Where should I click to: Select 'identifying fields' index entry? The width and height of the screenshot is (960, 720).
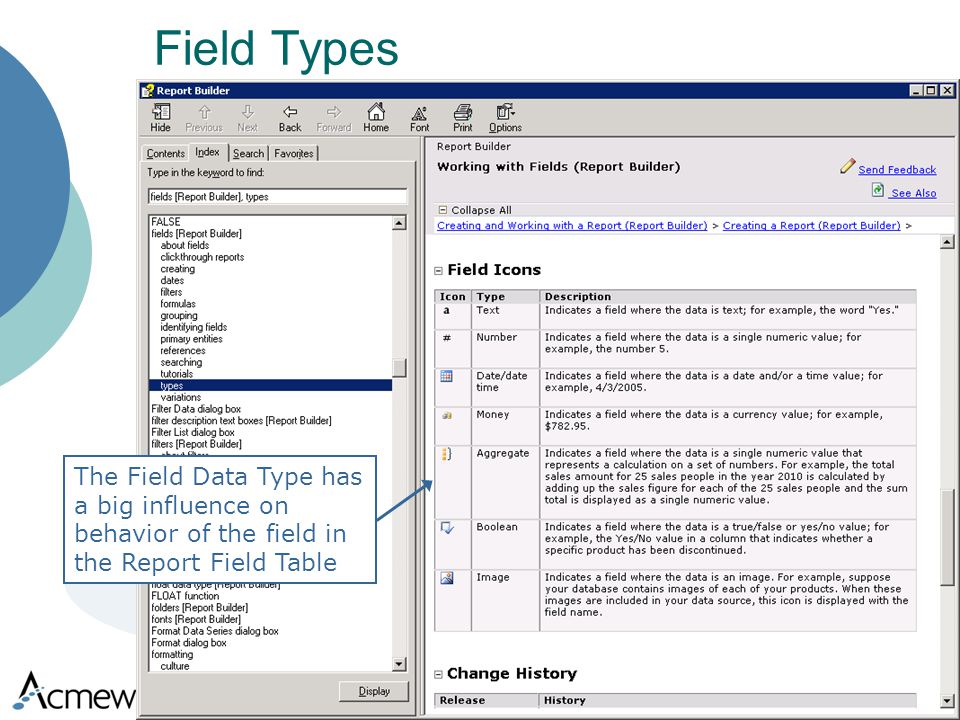[193, 327]
